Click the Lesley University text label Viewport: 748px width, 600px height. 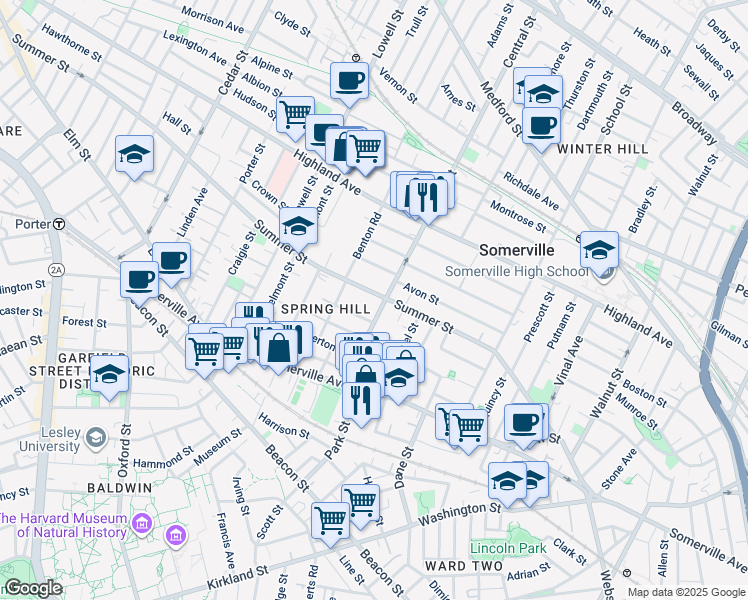pos(50,439)
